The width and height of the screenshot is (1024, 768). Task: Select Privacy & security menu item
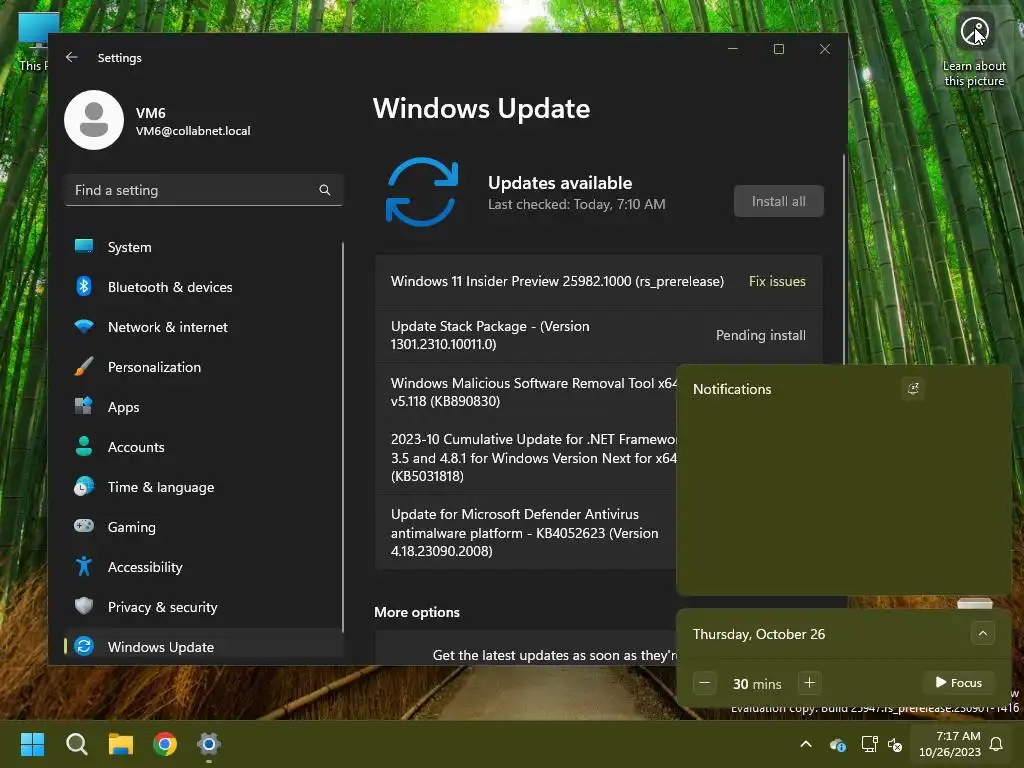click(204, 607)
